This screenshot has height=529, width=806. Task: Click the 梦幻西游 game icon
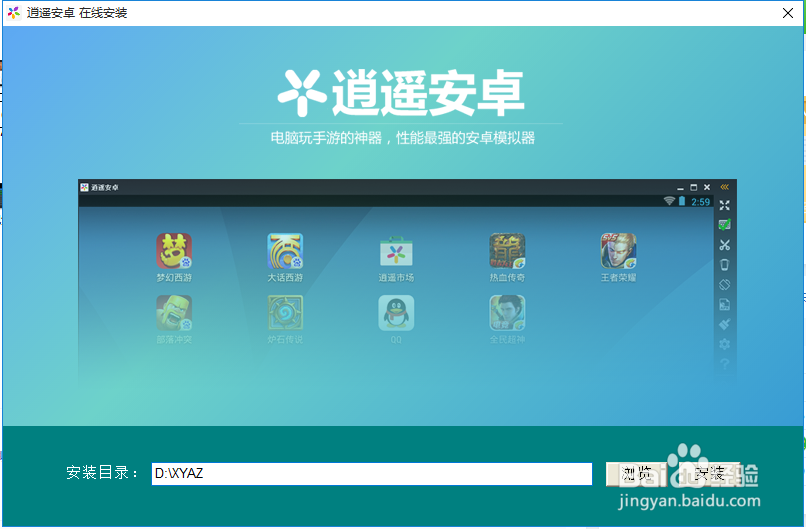coord(174,251)
